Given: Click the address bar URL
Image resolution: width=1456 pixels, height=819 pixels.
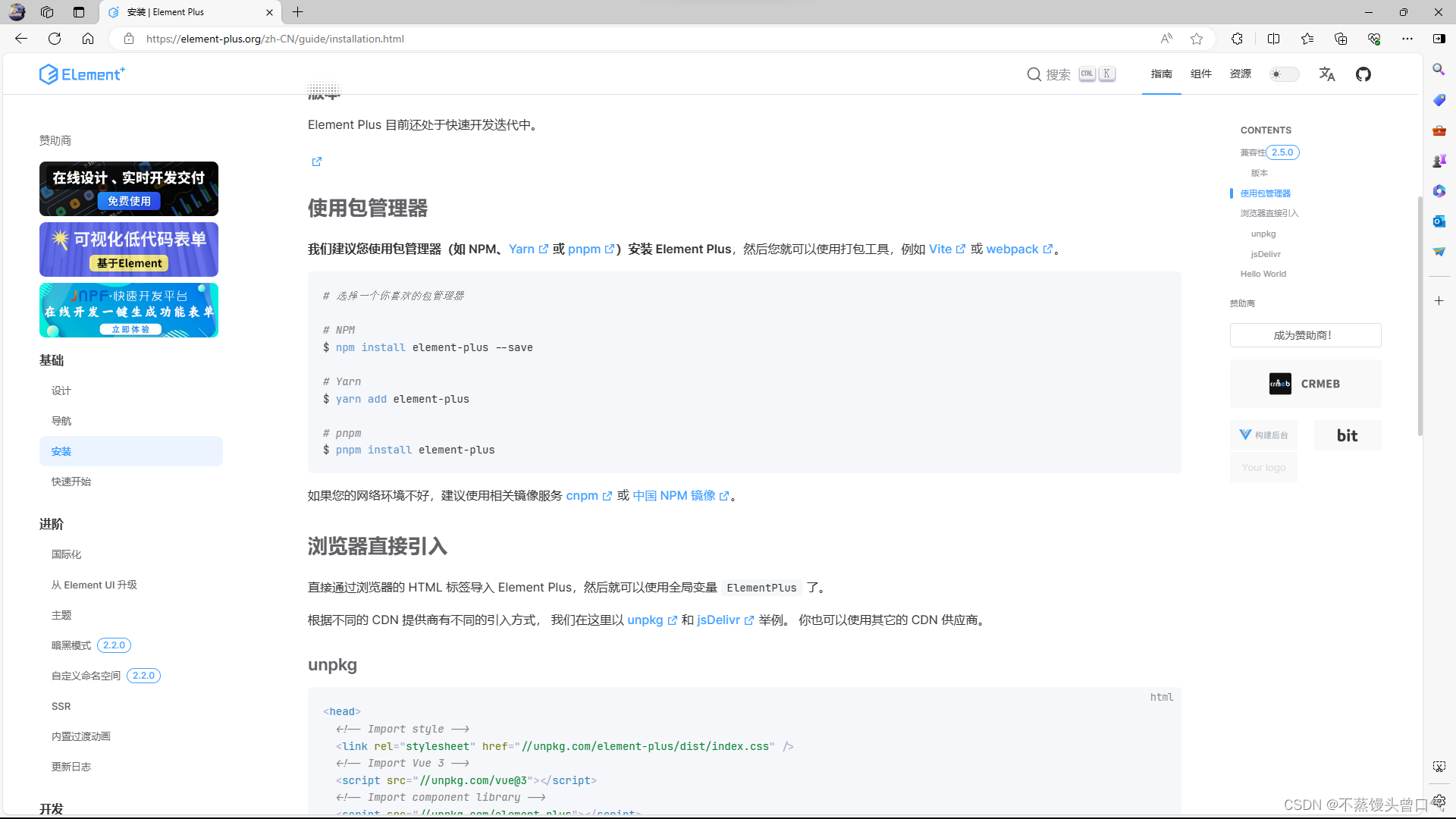Looking at the screenshot, I should pyautogui.click(x=275, y=39).
